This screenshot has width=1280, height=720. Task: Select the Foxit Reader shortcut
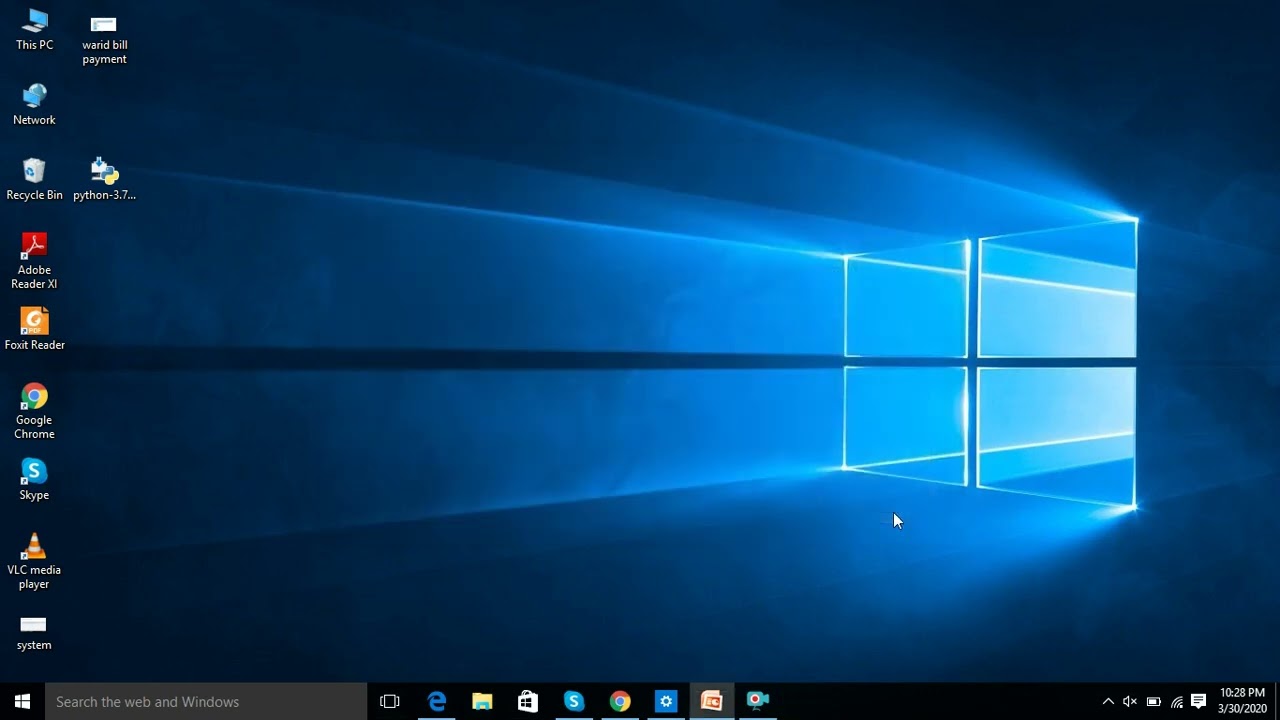pos(34,330)
